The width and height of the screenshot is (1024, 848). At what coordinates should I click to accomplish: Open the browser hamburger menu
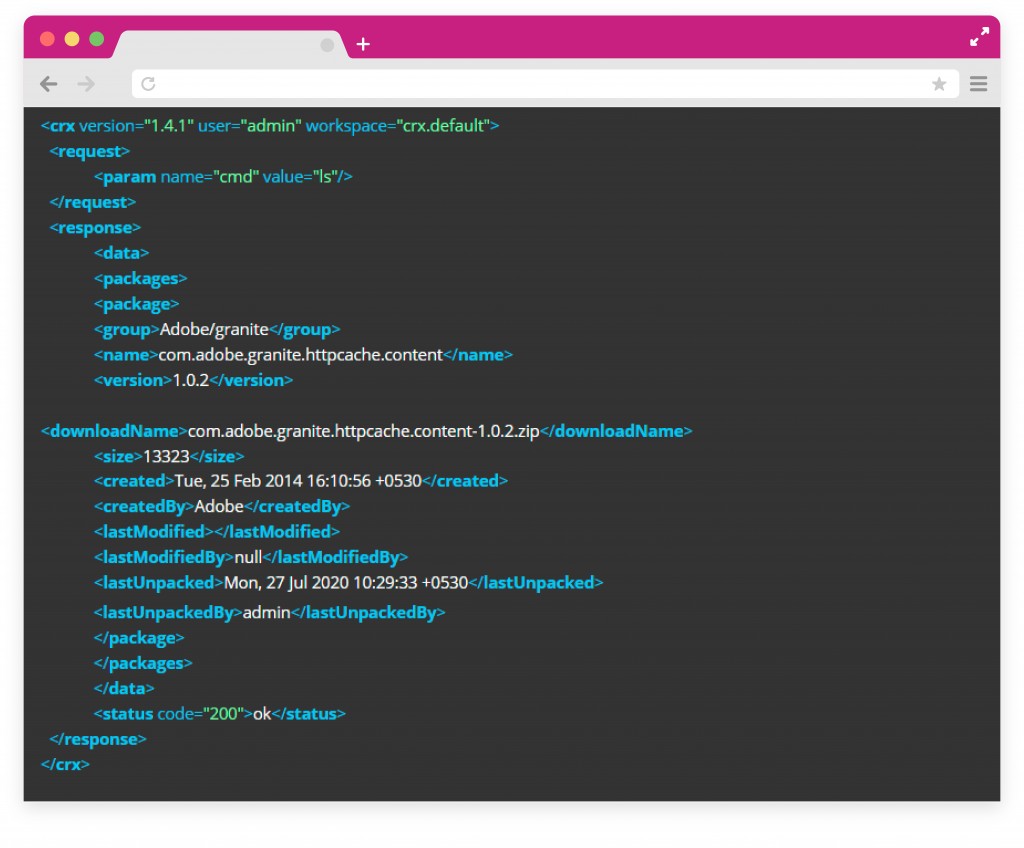click(978, 84)
